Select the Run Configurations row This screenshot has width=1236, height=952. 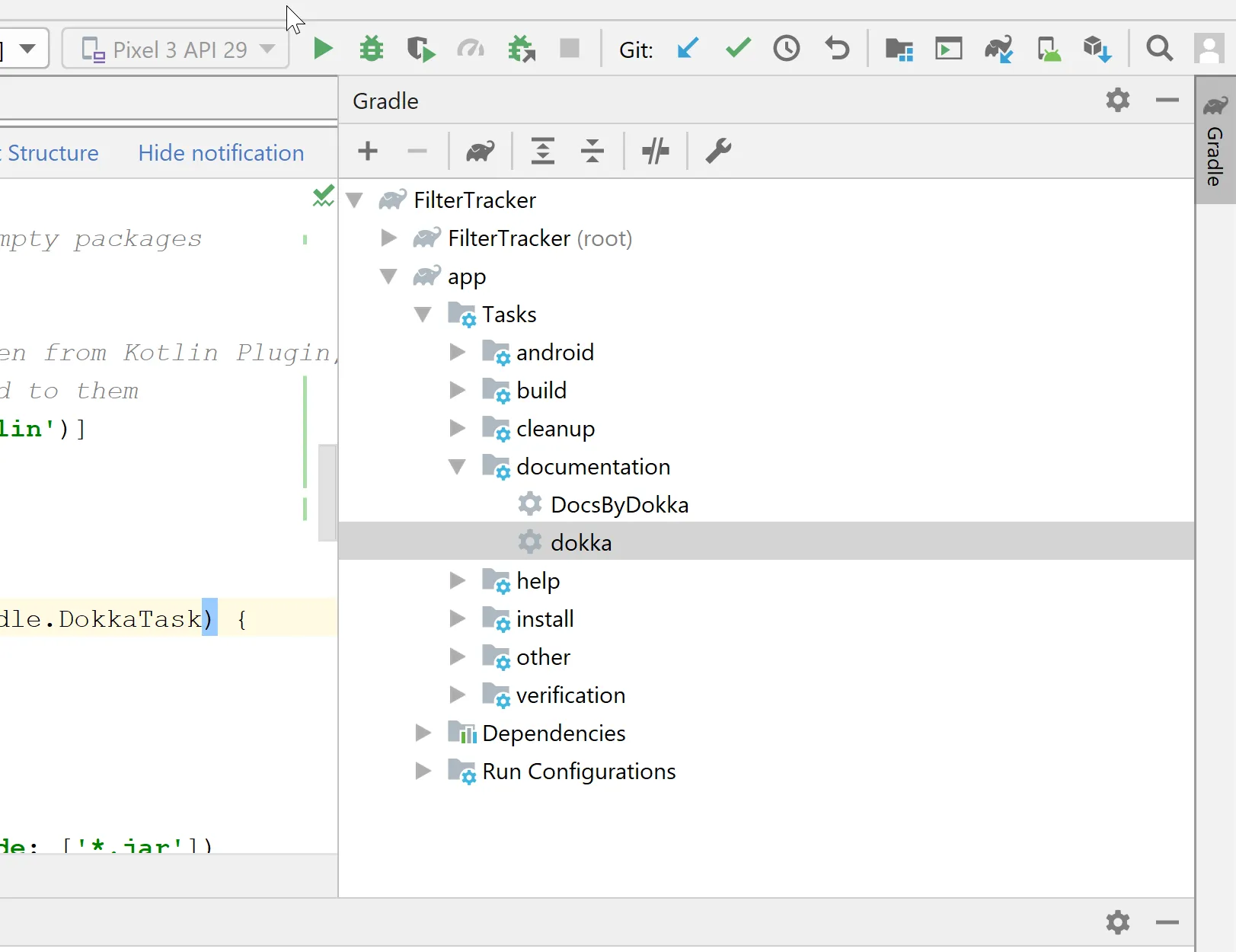(x=766, y=771)
